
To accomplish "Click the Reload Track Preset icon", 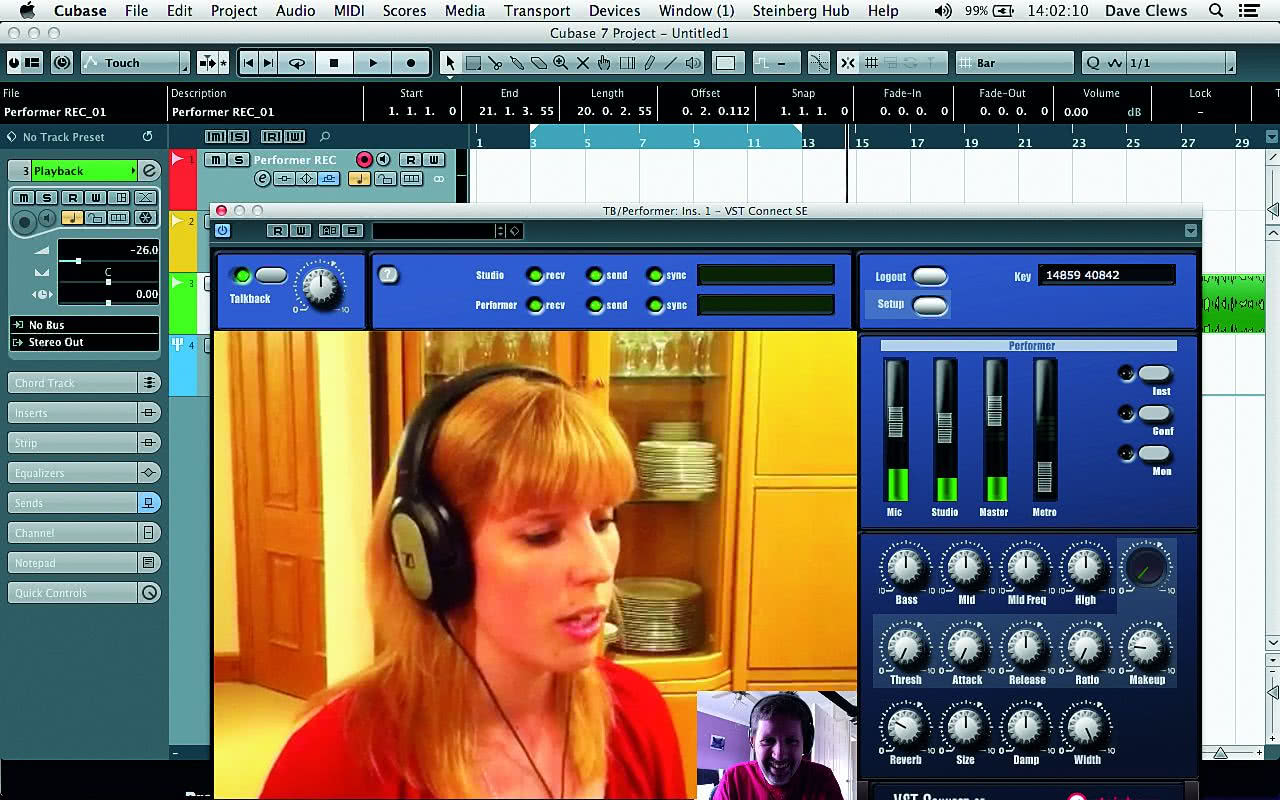I will click(148, 137).
